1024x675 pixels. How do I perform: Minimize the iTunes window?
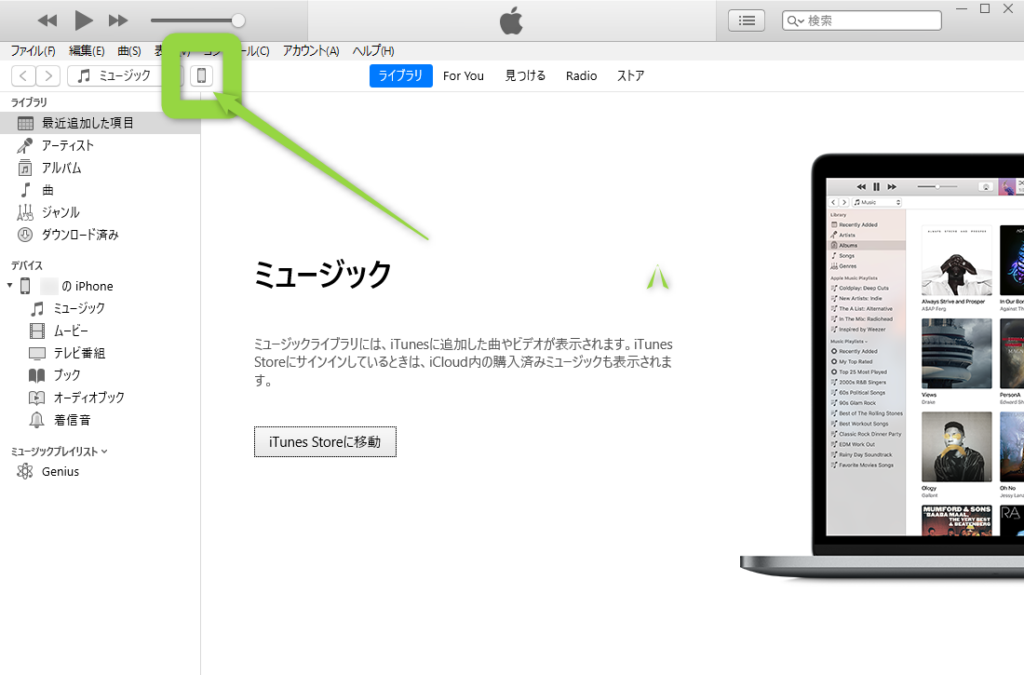point(961,8)
